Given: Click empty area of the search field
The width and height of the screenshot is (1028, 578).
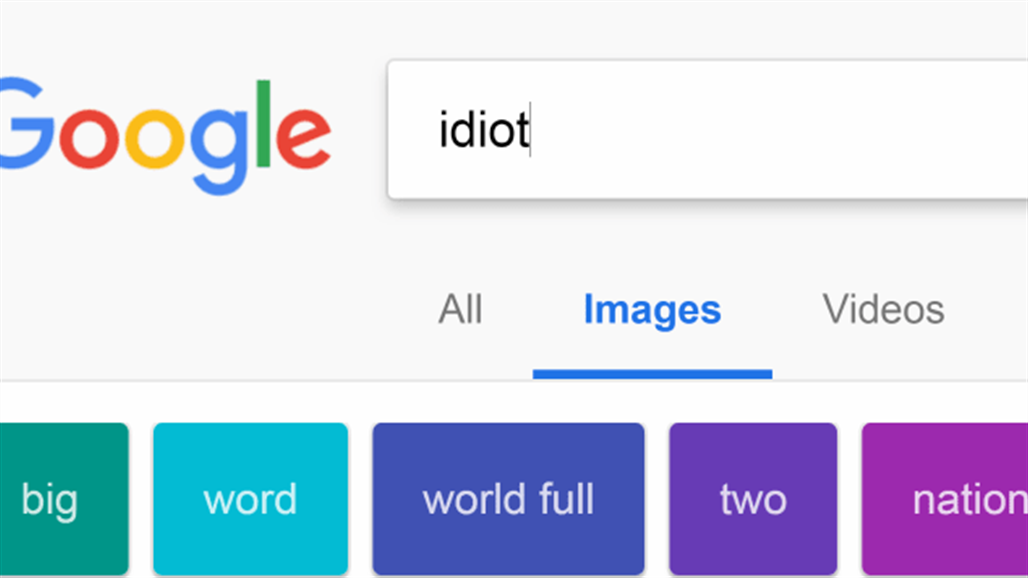Looking at the screenshot, I should 780,131.
